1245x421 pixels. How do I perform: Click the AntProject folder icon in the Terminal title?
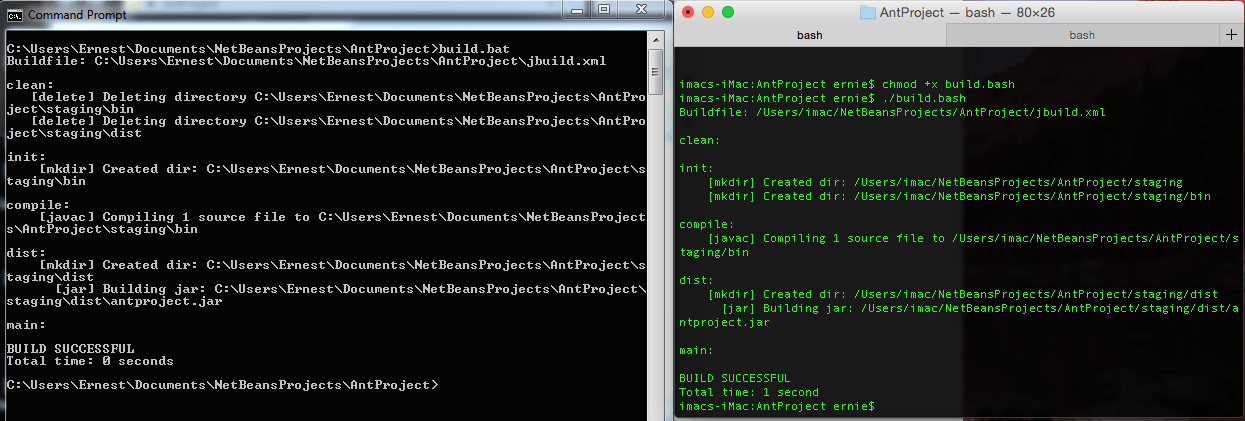867,12
